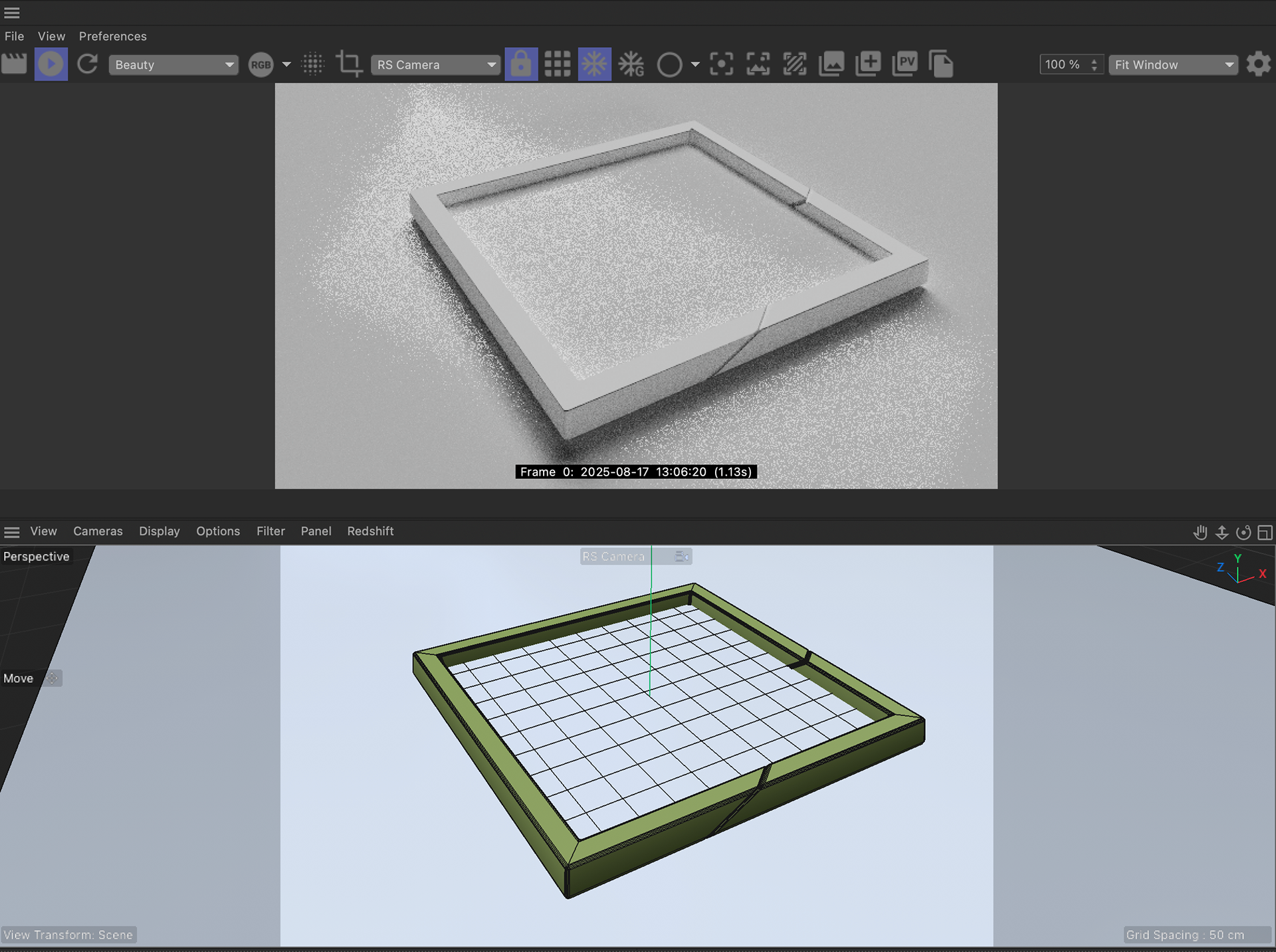Click the clapperboard render icon

click(x=14, y=64)
